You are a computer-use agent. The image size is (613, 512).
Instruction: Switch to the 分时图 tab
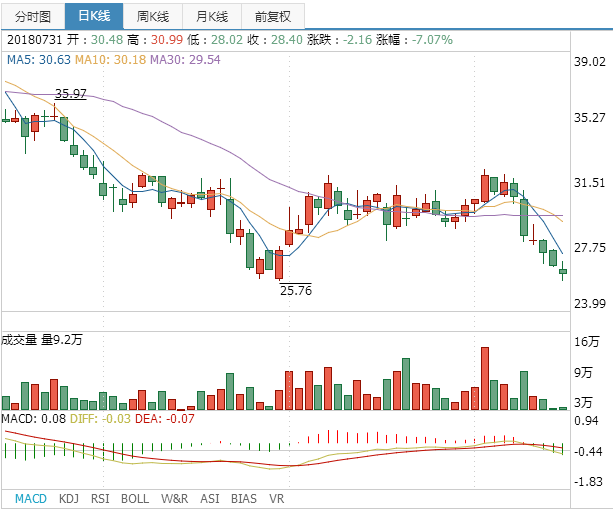point(33,16)
